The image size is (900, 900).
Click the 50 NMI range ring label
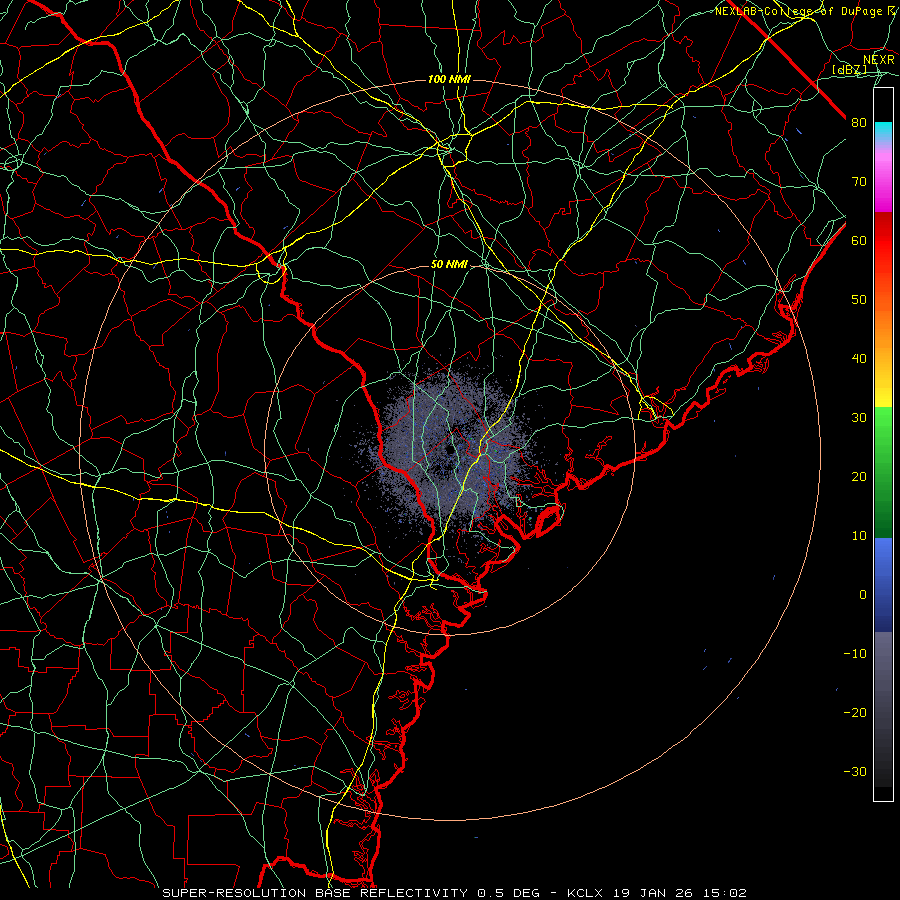tap(449, 265)
